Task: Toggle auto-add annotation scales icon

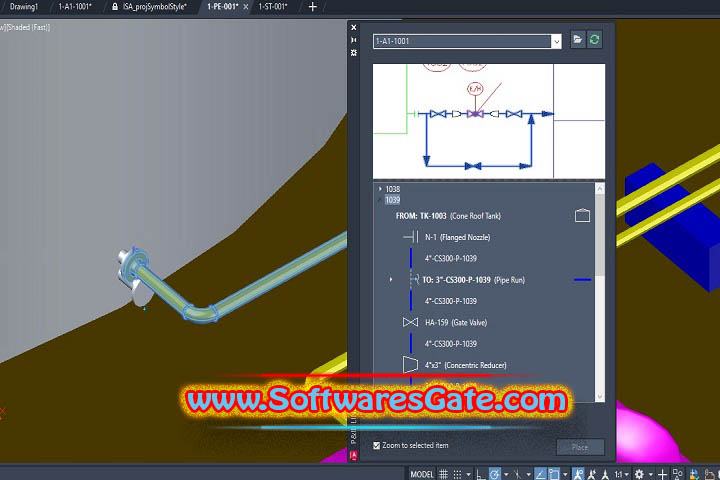Action: pos(592,474)
